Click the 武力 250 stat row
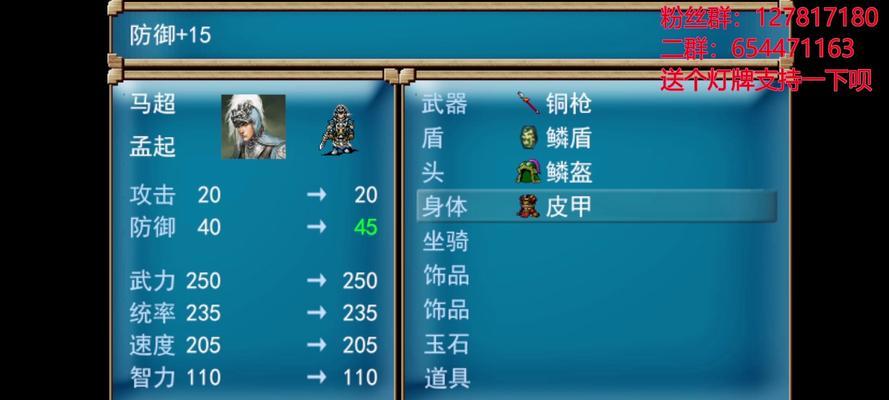Screen dimensions: 889x400 coord(253,280)
